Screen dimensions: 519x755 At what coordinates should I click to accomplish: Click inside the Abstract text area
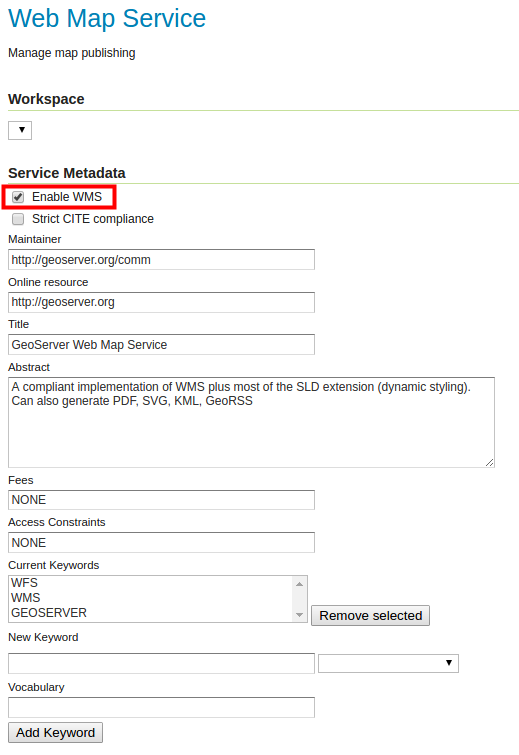click(251, 422)
